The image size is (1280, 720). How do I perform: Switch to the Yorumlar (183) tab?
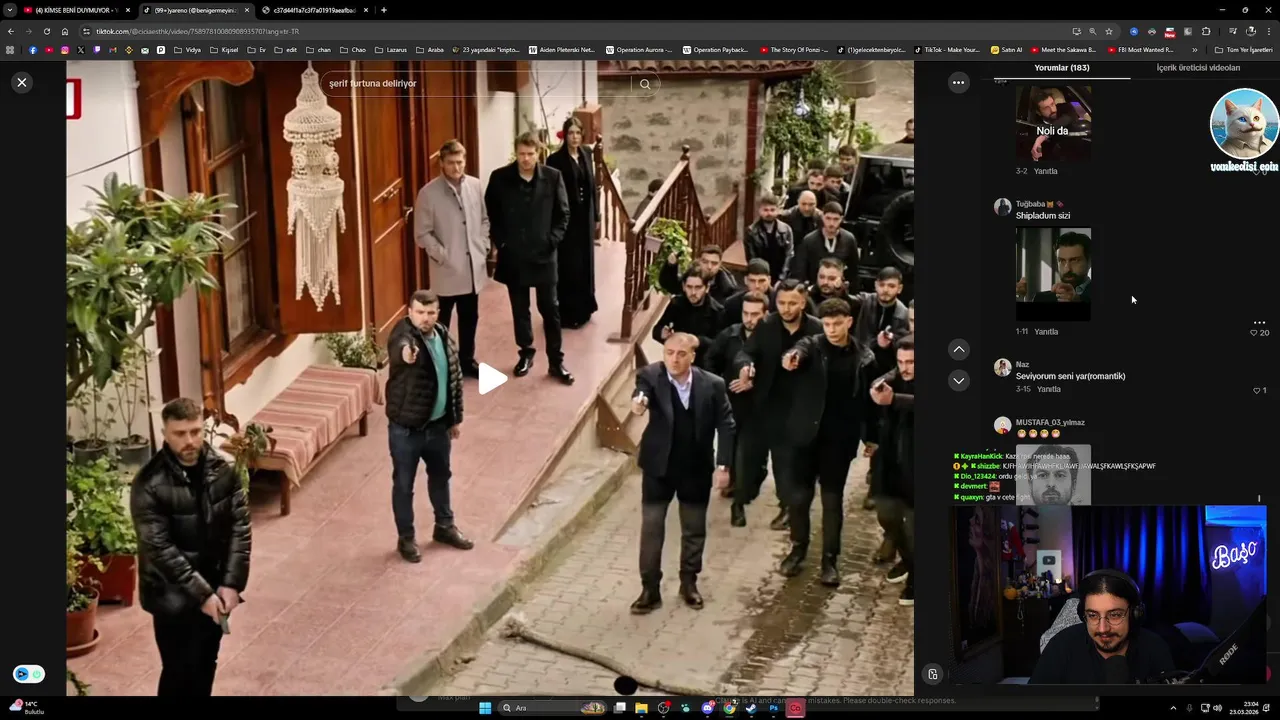(1062, 68)
